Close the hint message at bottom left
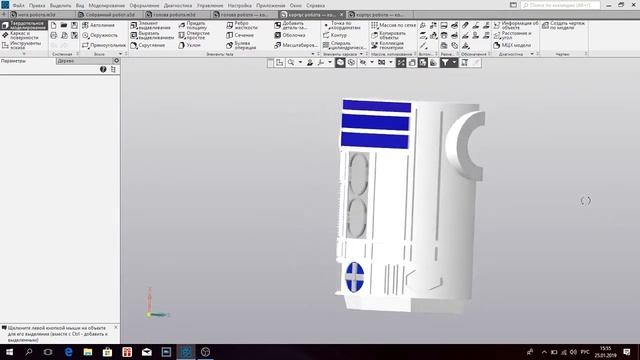The image size is (640, 360). (116, 327)
